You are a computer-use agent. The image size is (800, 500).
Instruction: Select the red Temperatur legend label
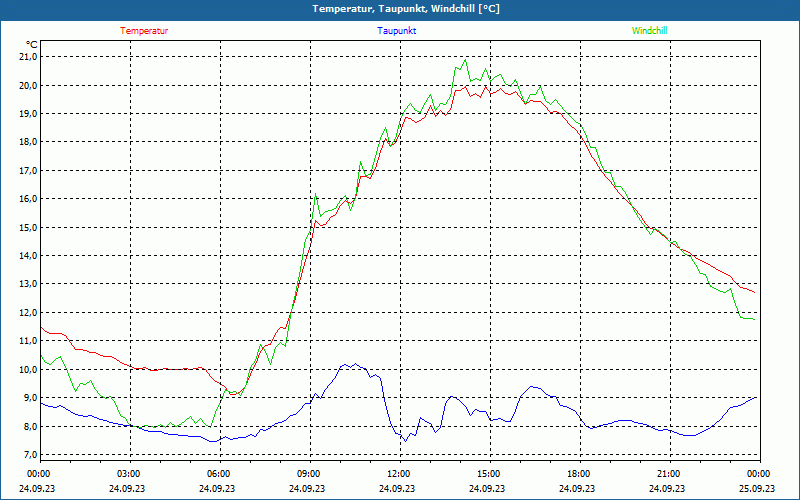144,31
